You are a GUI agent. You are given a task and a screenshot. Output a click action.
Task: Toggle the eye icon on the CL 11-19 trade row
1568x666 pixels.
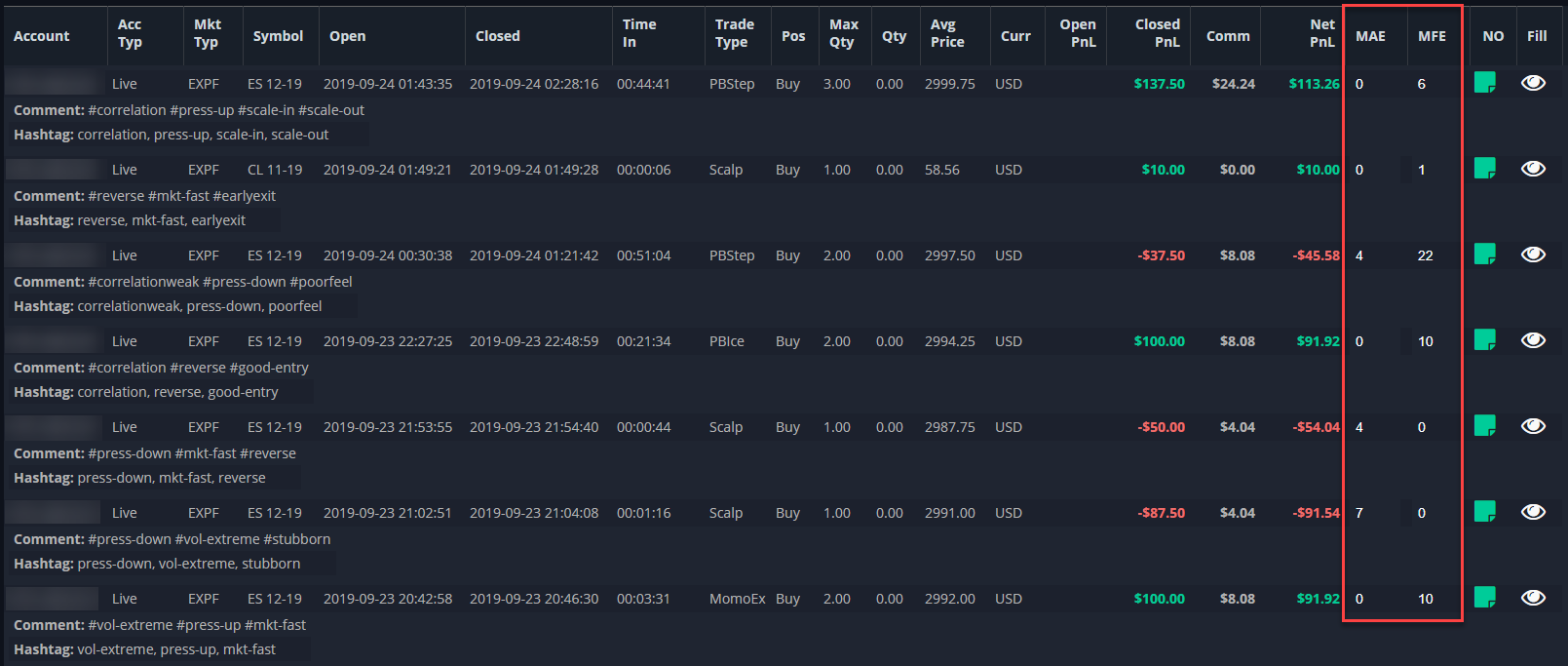tap(1533, 169)
